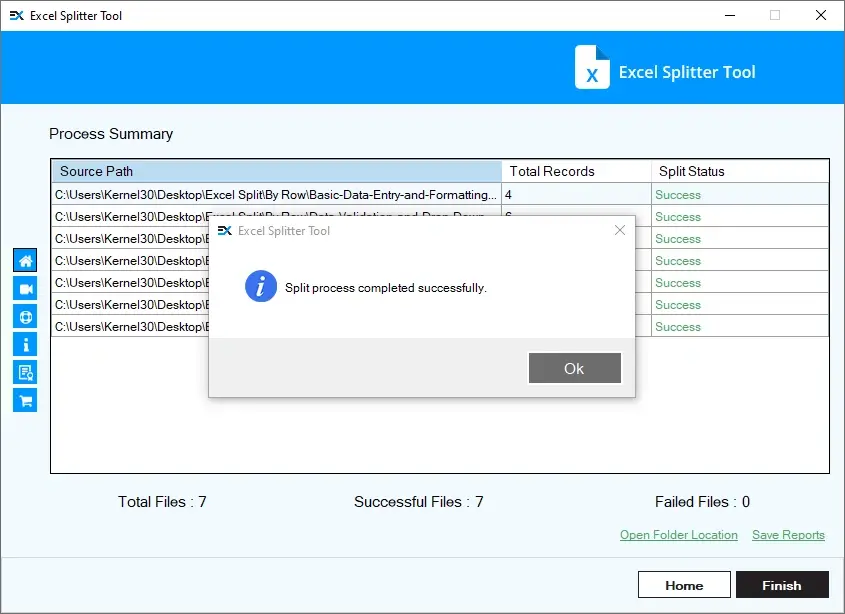
Task: Open the shopping cart purchase icon
Action: pyautogui.click(x=25, y=401)
